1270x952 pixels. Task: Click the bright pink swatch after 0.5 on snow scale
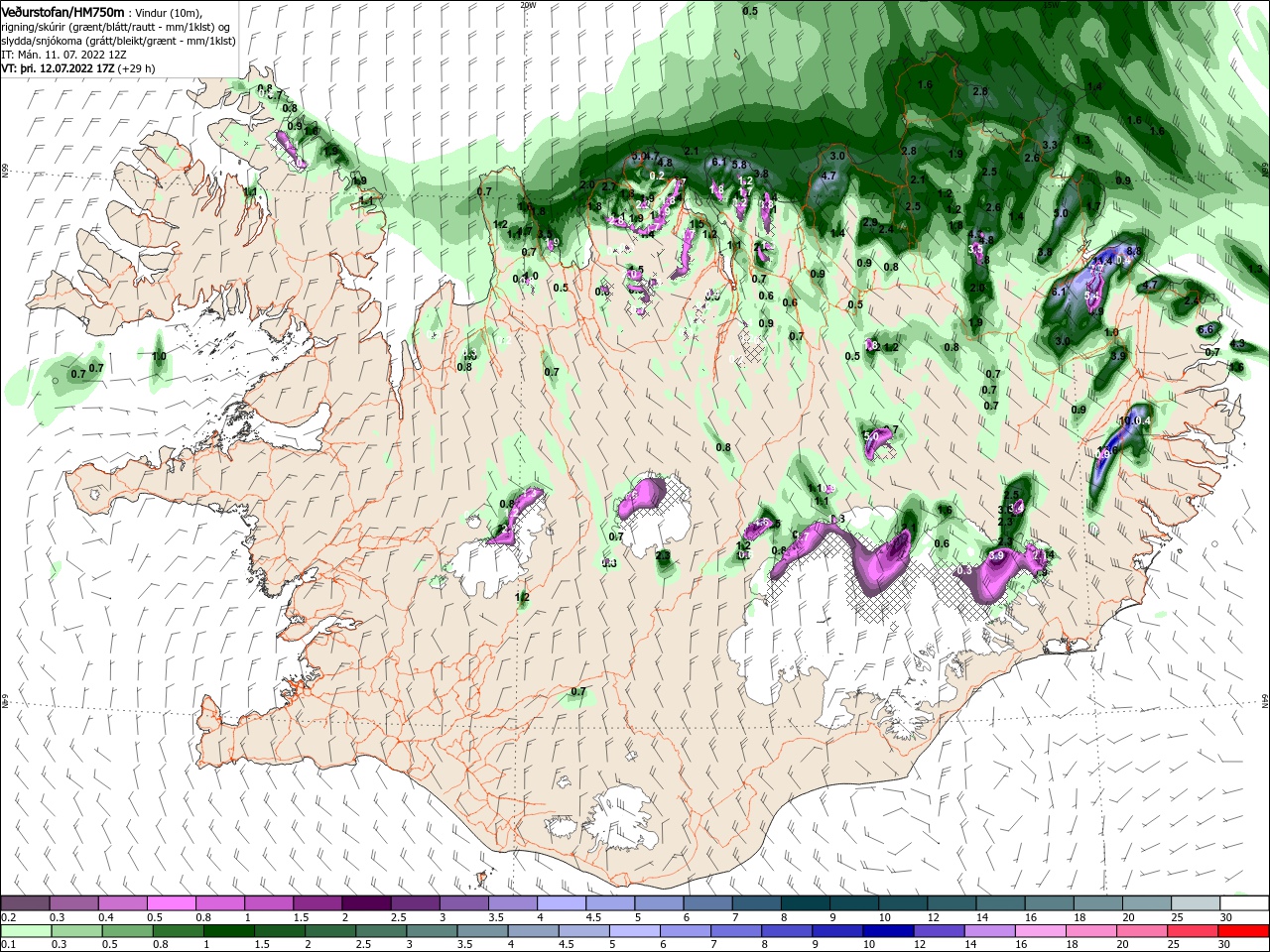[x=173, y=903]
